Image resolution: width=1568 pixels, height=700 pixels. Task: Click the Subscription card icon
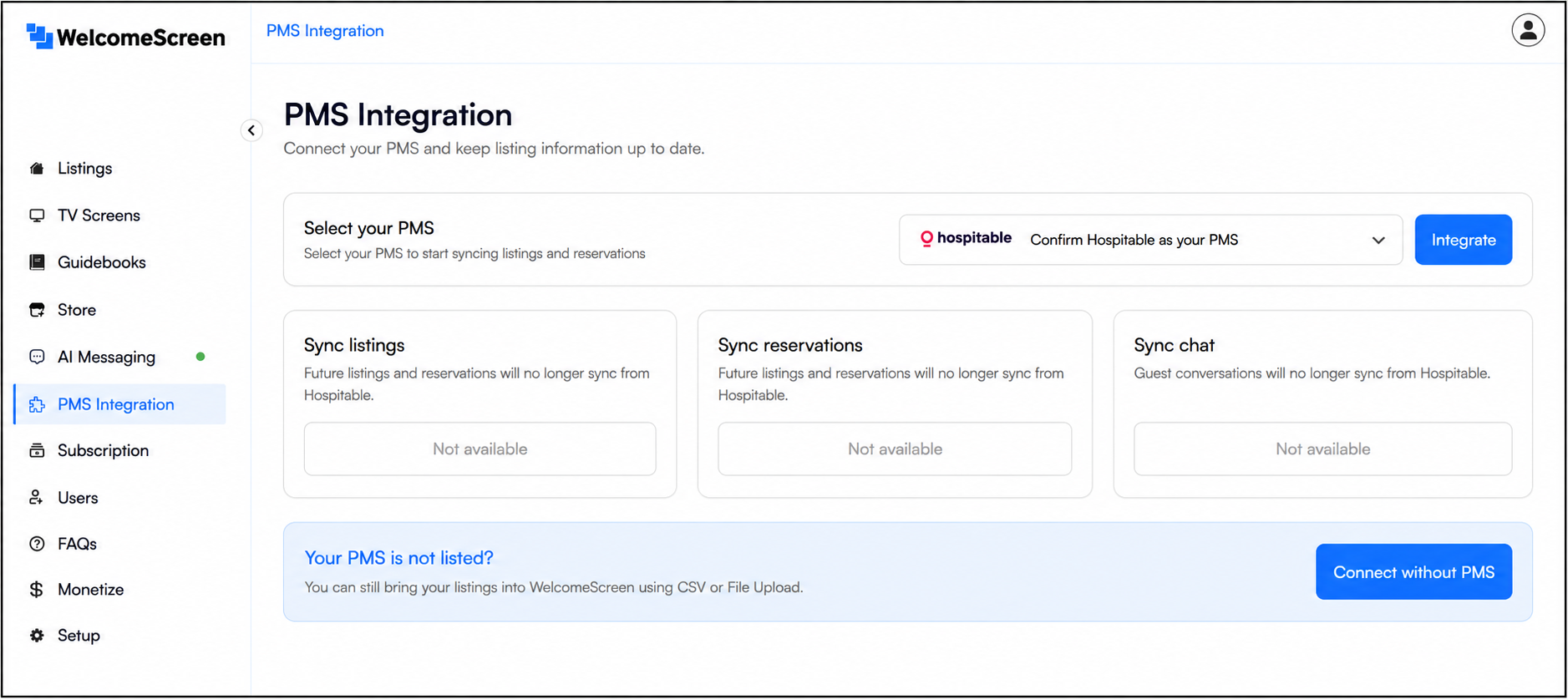[37, 450]
